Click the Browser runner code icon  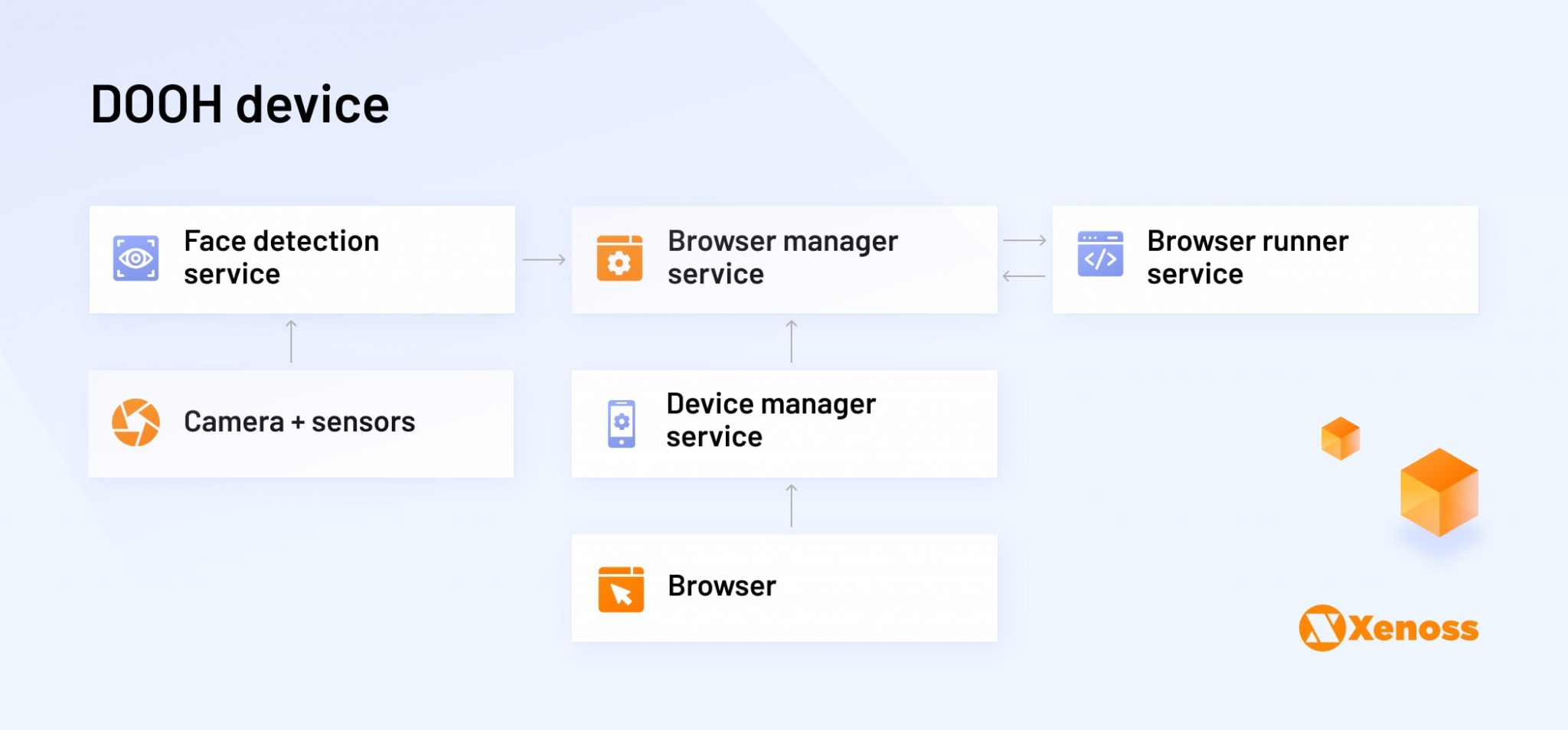click(1100, 254)
